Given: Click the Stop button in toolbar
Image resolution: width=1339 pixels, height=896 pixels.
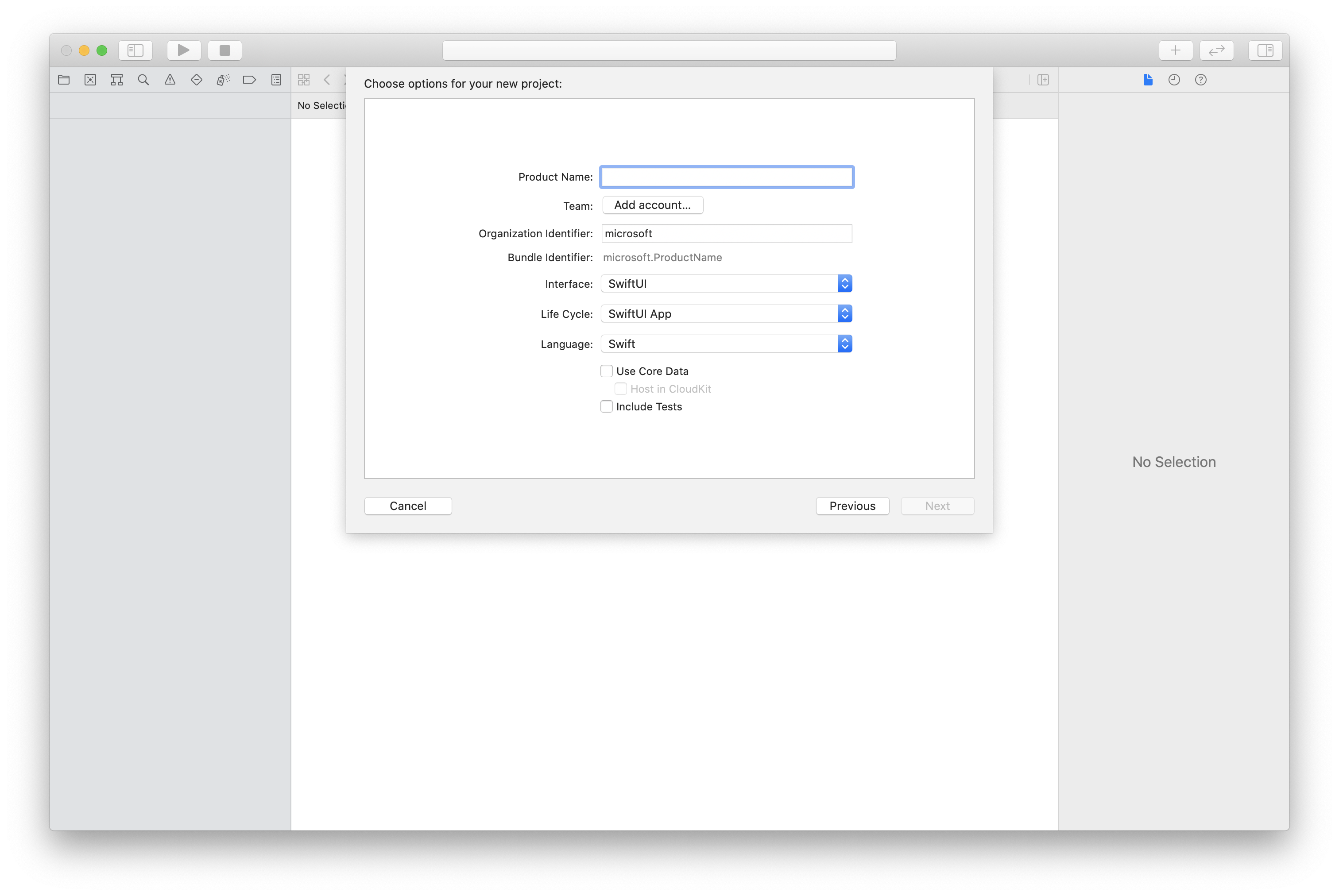Looking at the screenshot, I should [224, 50].
